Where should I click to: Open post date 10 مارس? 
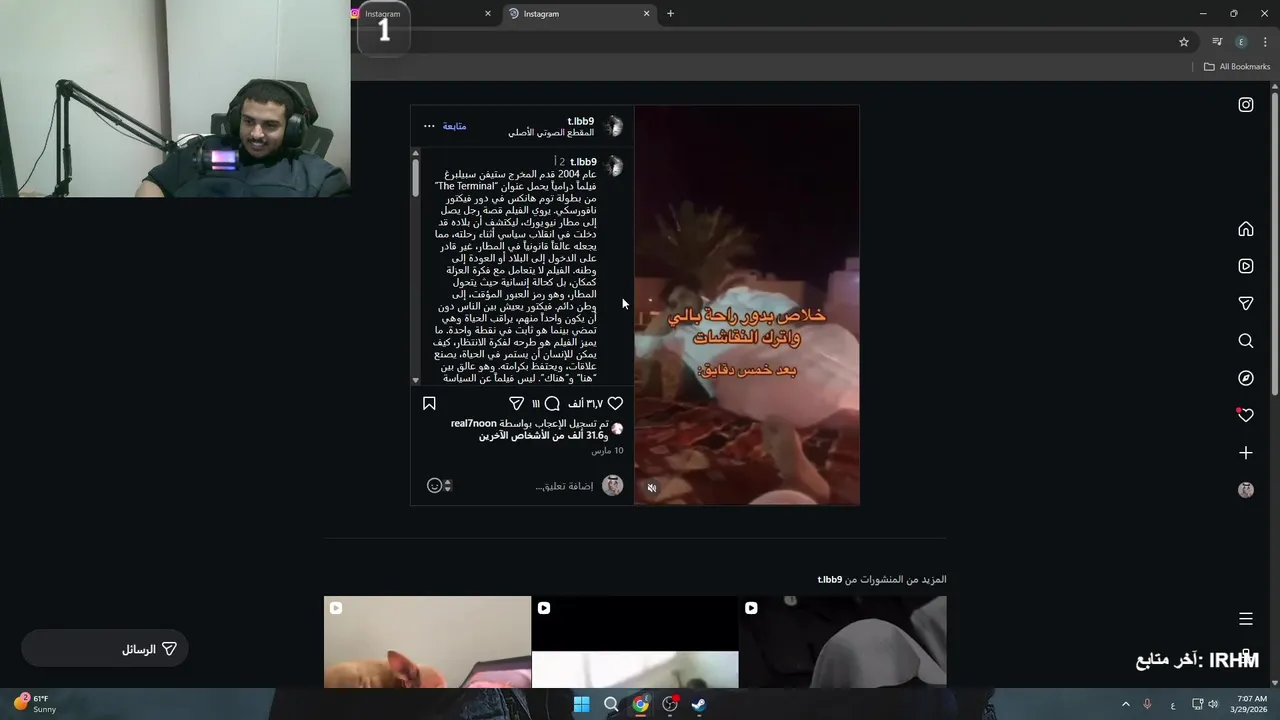click(x=607, y=451)
